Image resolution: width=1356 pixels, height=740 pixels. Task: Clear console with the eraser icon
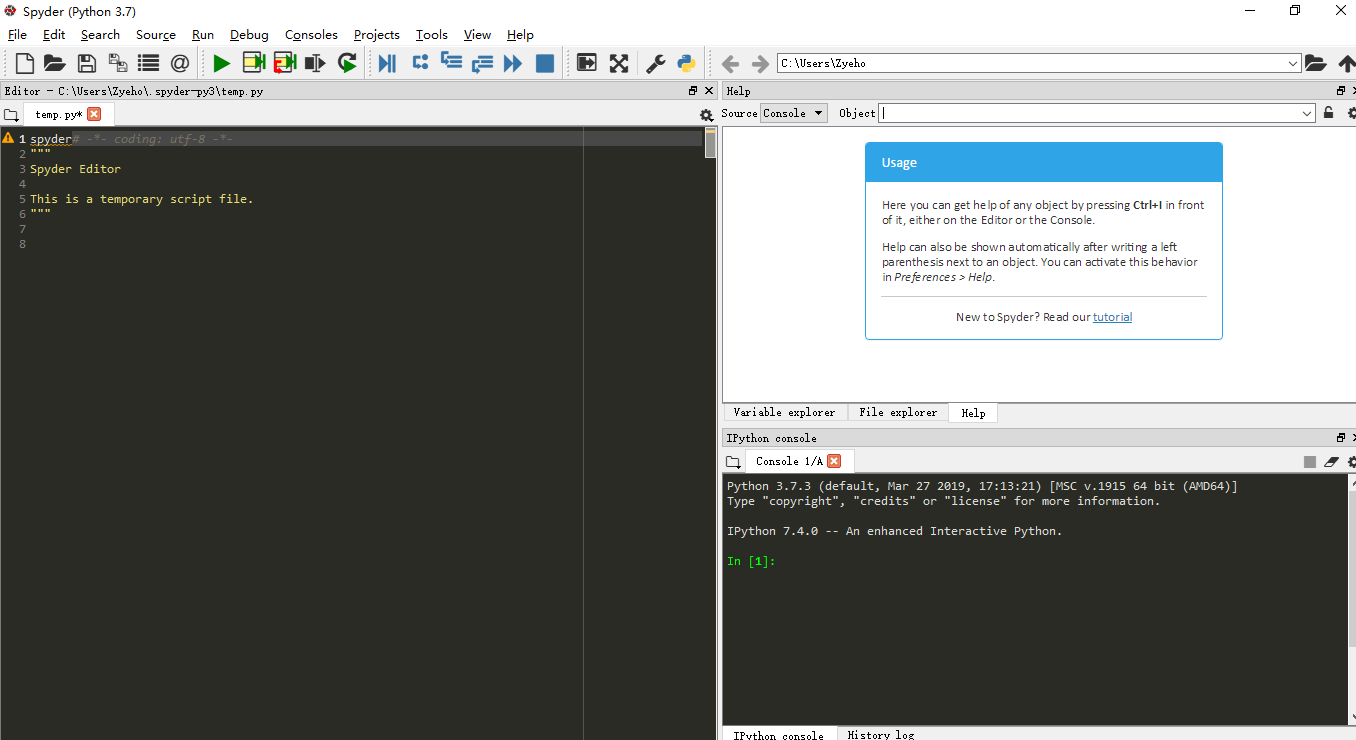[x=1331, y=462]
